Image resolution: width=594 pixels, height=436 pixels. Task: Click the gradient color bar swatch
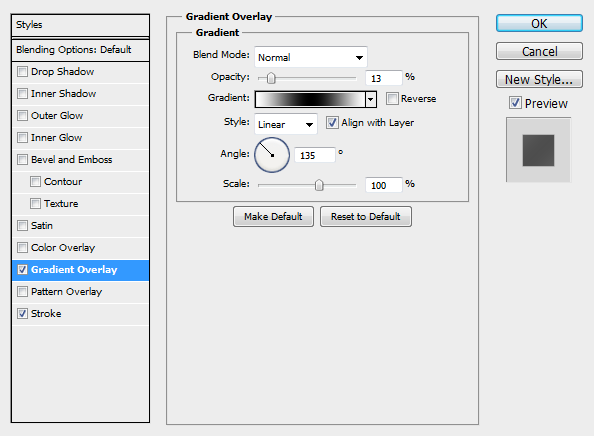[310, 99]
